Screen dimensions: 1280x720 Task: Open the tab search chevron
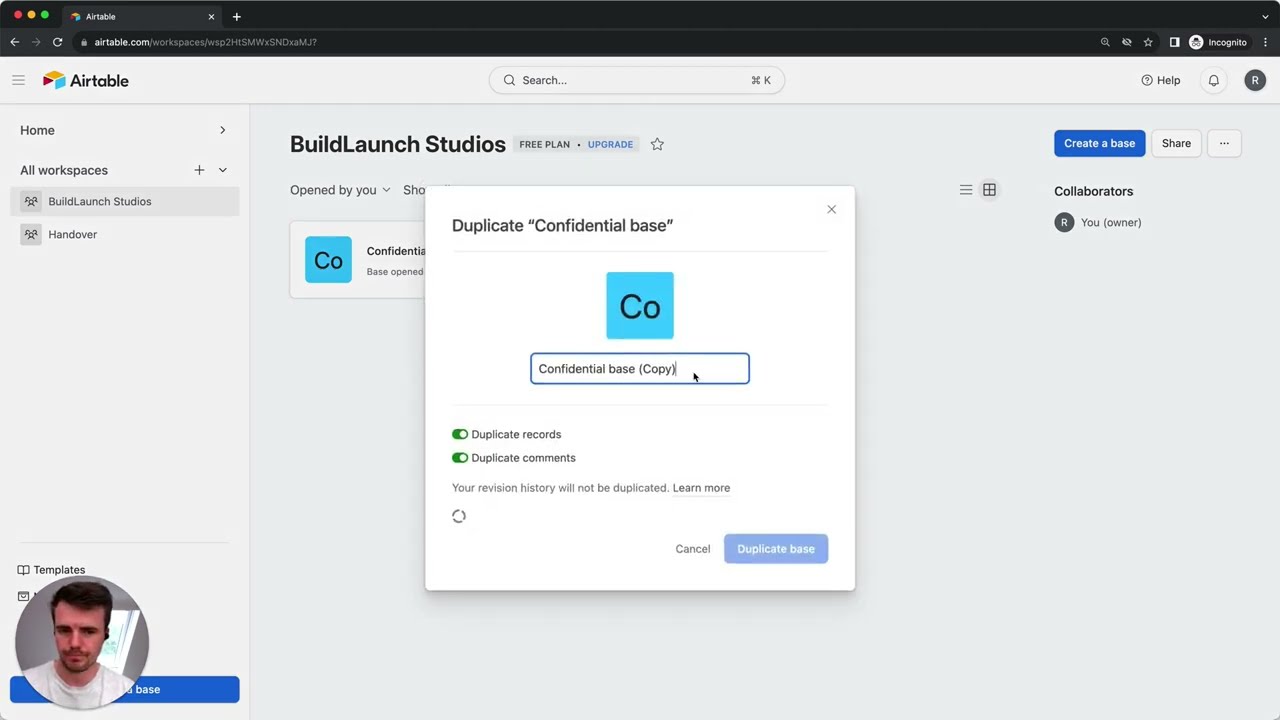(1265, 16)
